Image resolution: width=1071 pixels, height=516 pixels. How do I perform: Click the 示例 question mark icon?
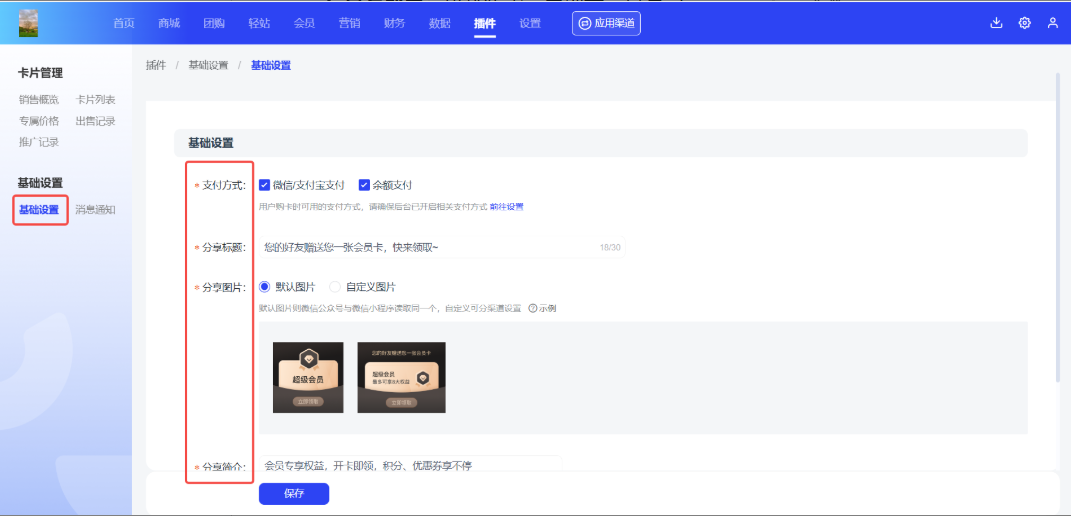tap(532, 308)
